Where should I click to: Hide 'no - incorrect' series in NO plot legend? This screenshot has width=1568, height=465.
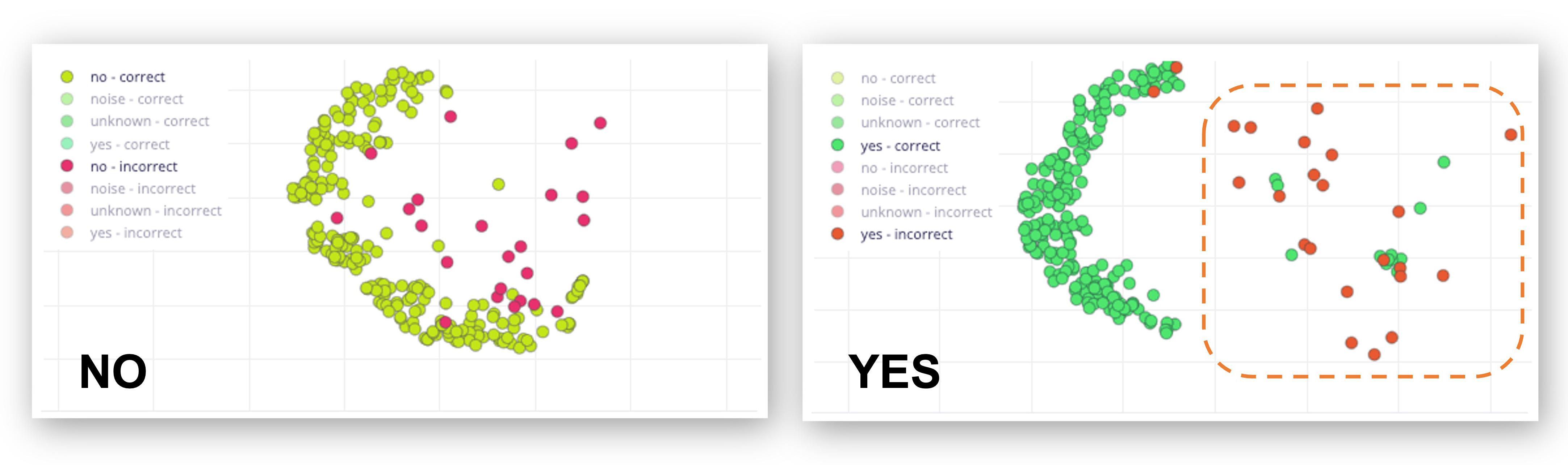pyautogui.click(x=133, y=167)
